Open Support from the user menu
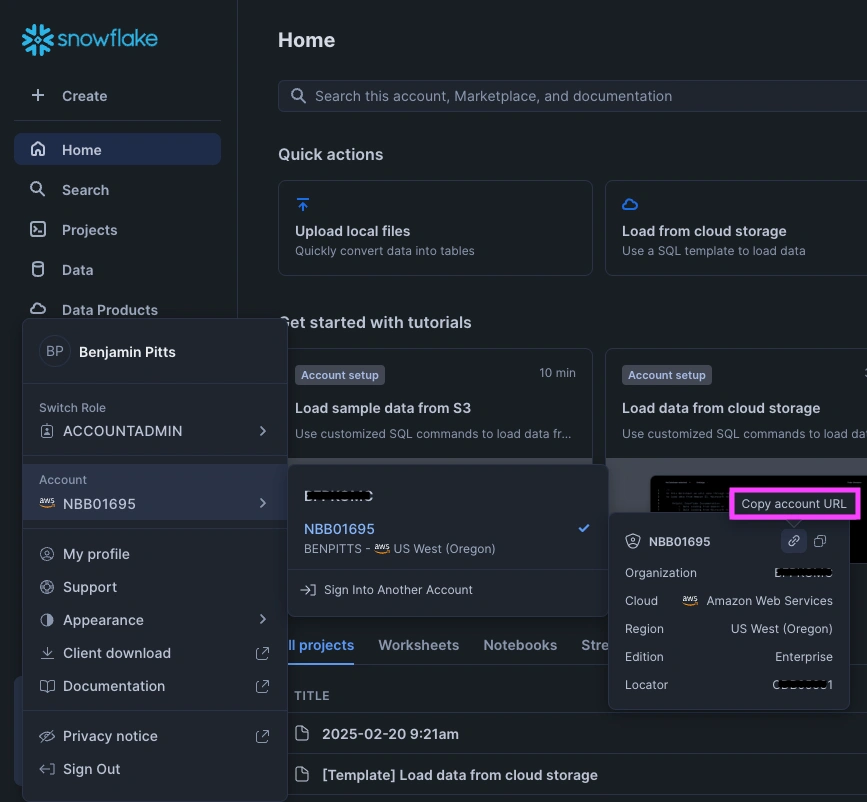Image resolution: width=867 pixels, height=802 pixels. pos(155,587)
